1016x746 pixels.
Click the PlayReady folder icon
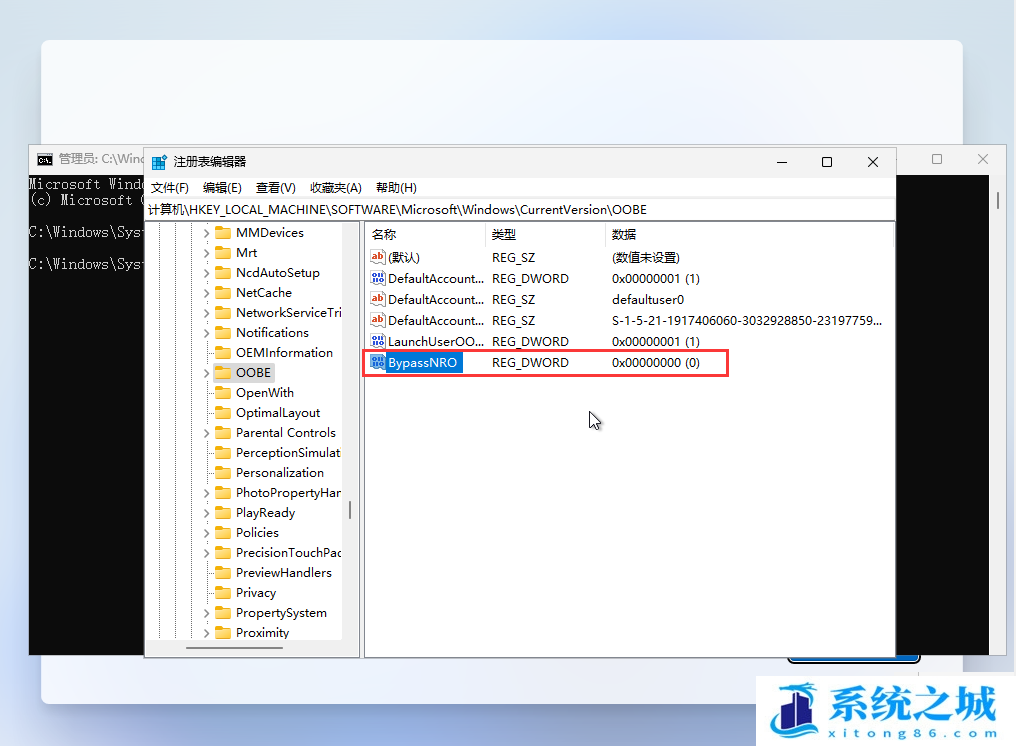(223, 513)
